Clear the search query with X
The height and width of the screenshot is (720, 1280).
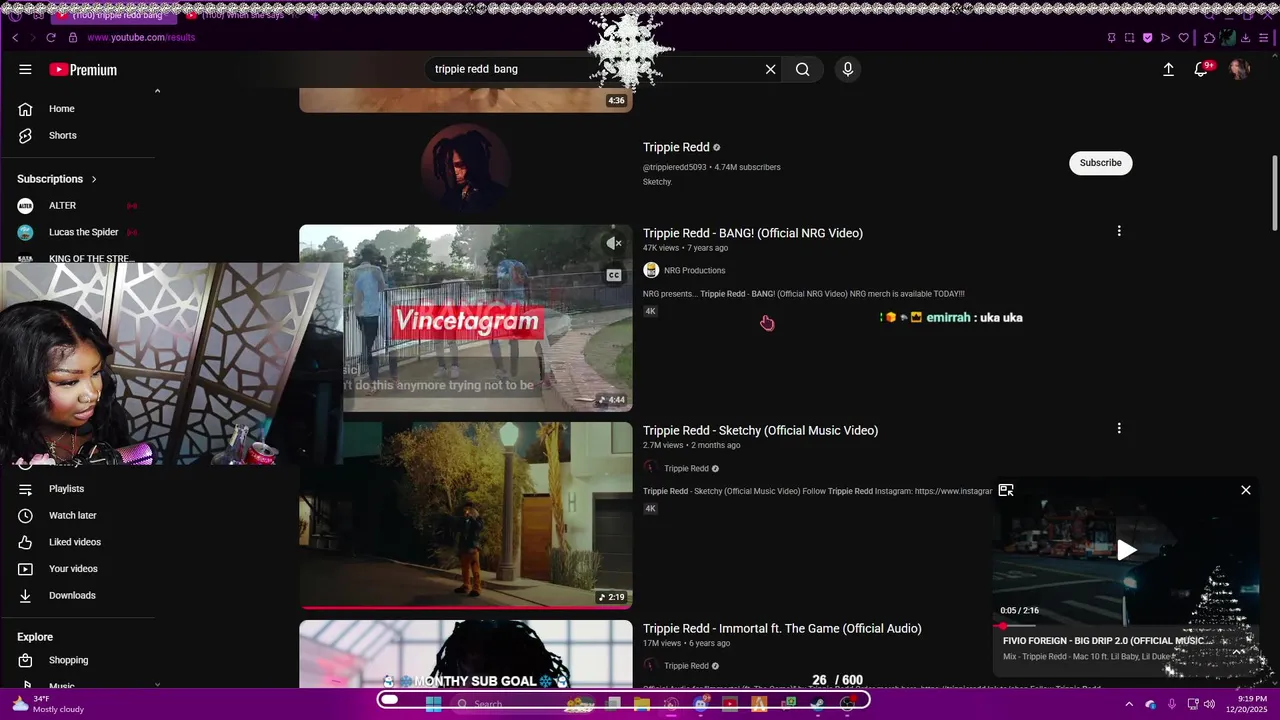pos(770,69)
